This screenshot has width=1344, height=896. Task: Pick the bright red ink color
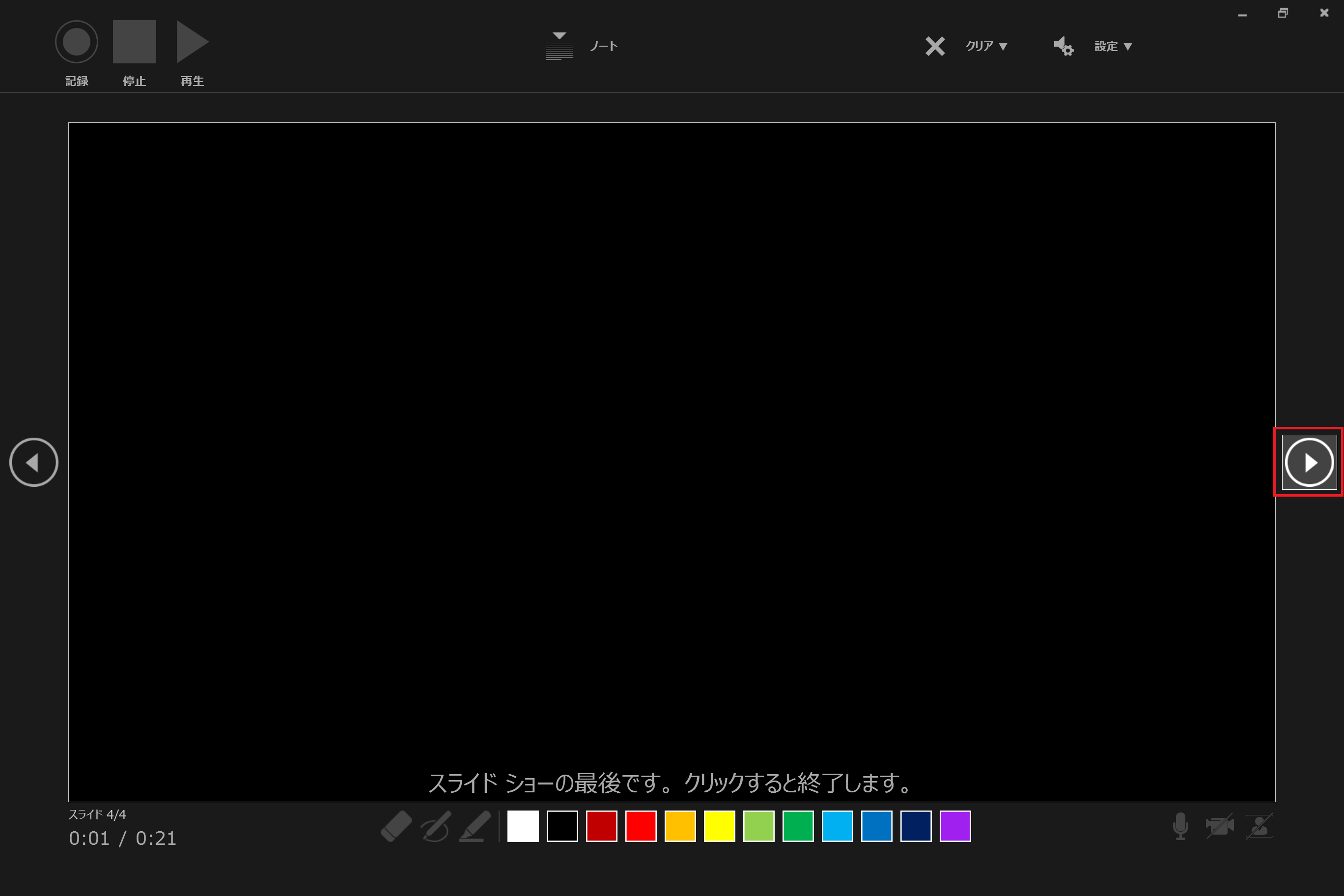tap(641, 826)
